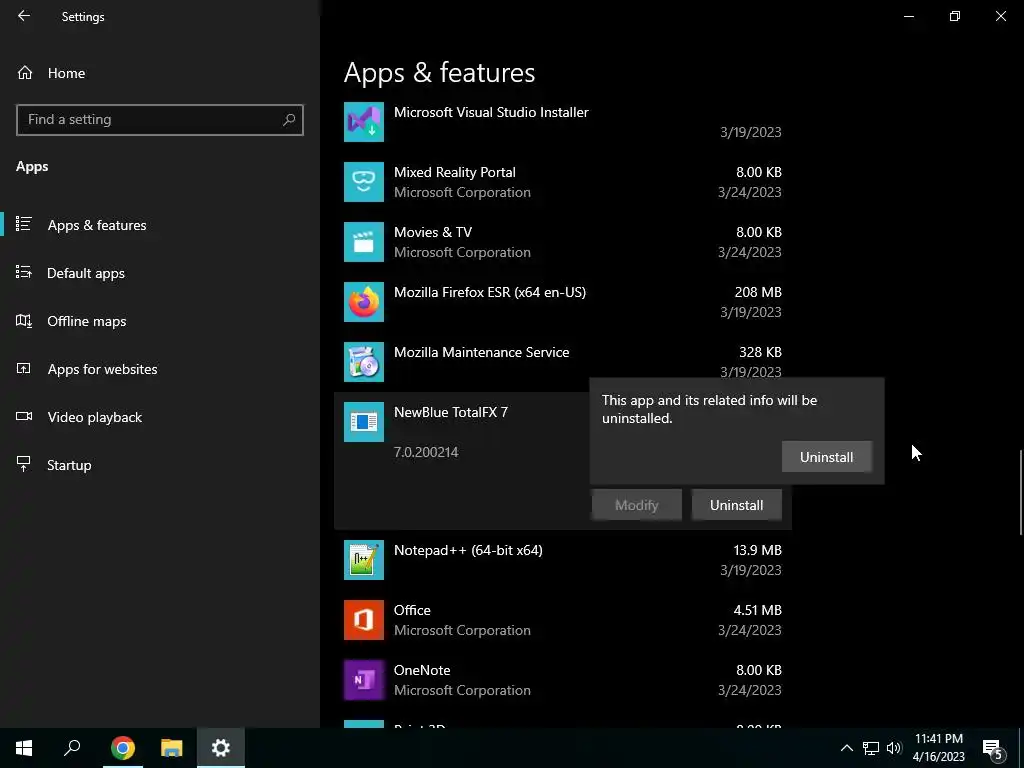Click the NewBlue TotalFX 7 icon
Viewport: 1024px width, 768px height.
tap(364, 422)
